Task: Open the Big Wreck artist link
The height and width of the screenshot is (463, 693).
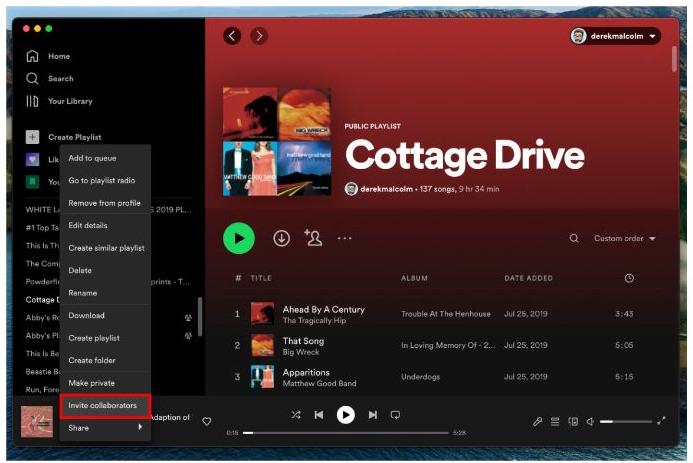Action: pos(301,352)
